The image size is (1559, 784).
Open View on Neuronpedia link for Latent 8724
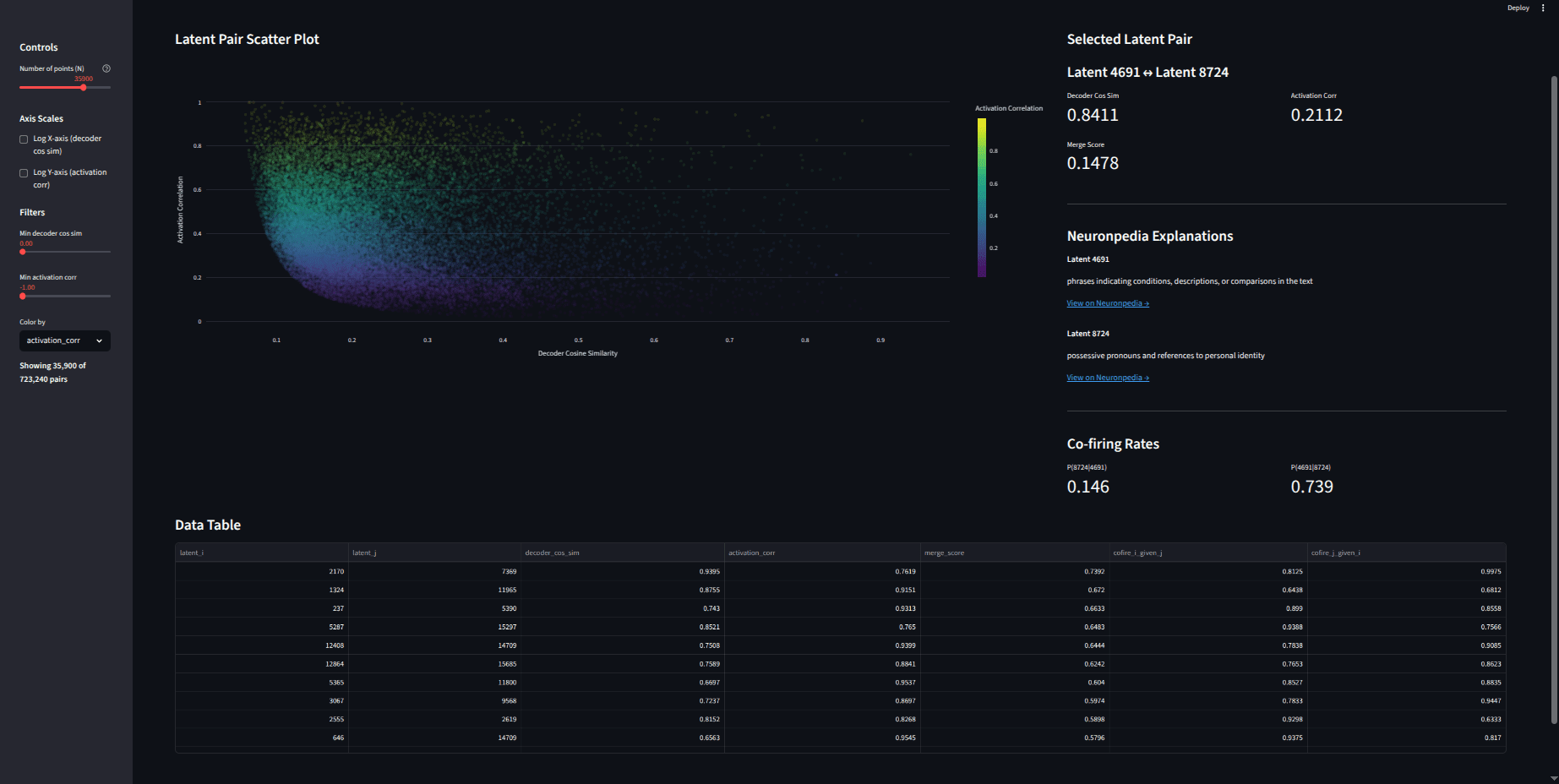[x=1108, y=378]
